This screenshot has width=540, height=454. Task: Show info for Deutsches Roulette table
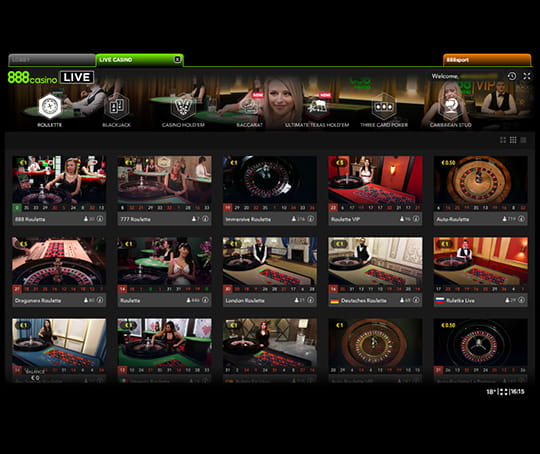(416, 300)
